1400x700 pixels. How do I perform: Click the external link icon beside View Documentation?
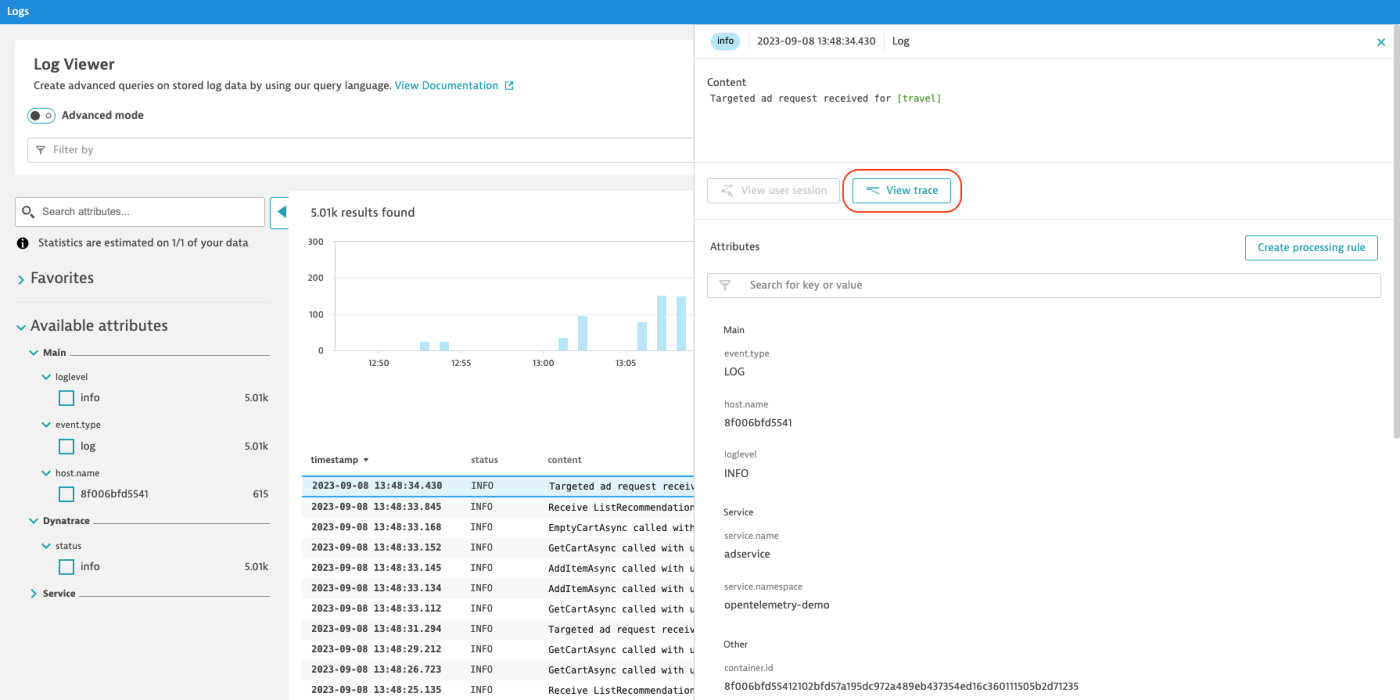tap(510, 85)
